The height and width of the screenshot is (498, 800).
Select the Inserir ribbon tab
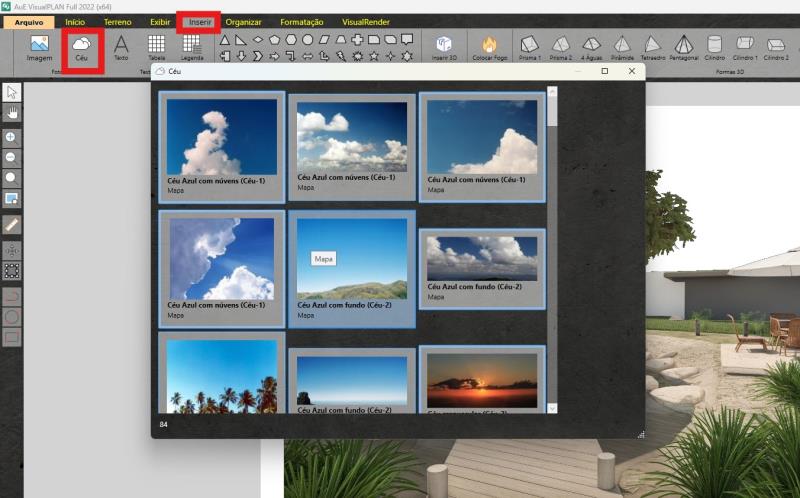[x=199, y=22]
